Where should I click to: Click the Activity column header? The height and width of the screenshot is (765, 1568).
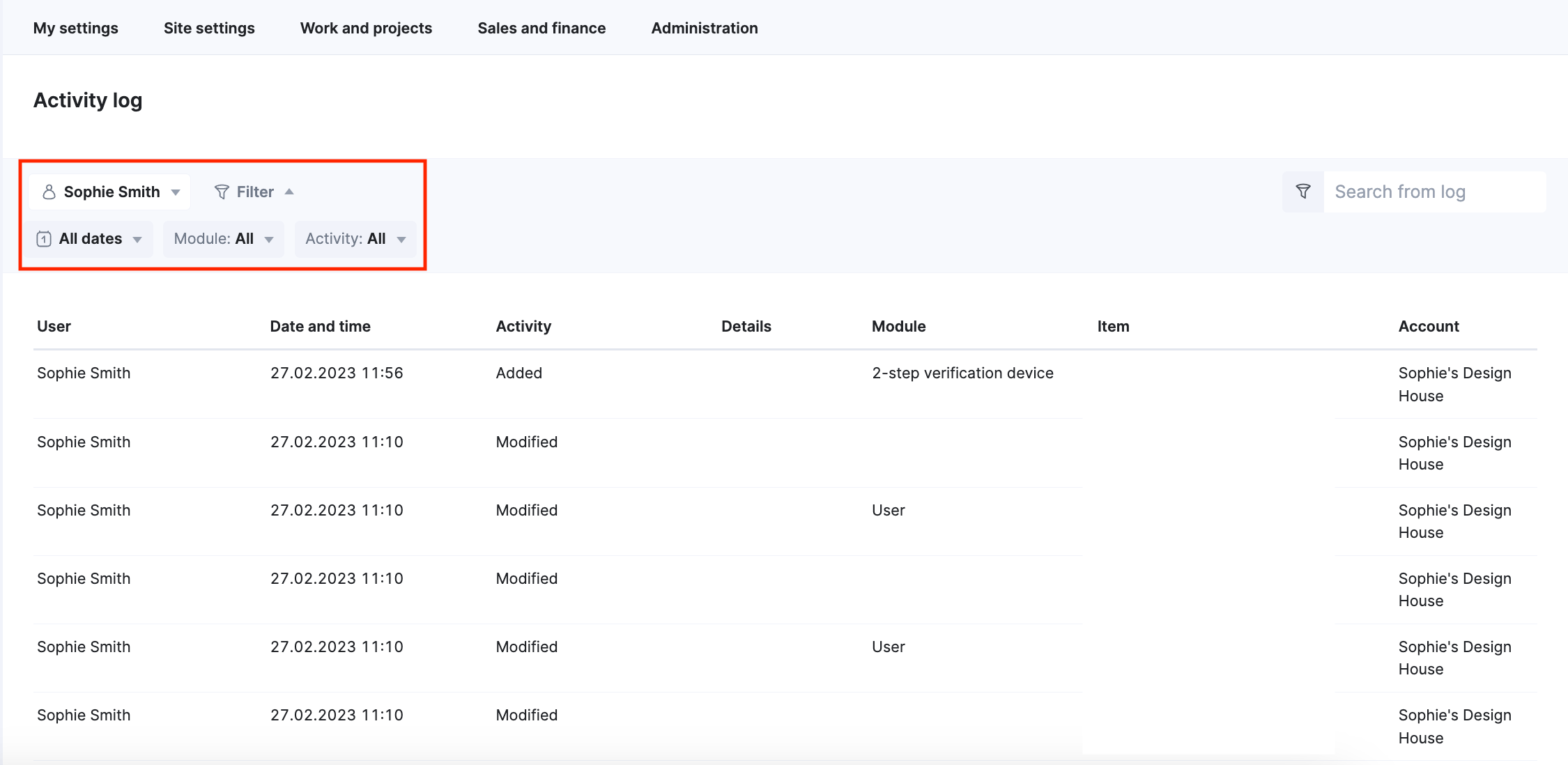(x=523, y=326)
